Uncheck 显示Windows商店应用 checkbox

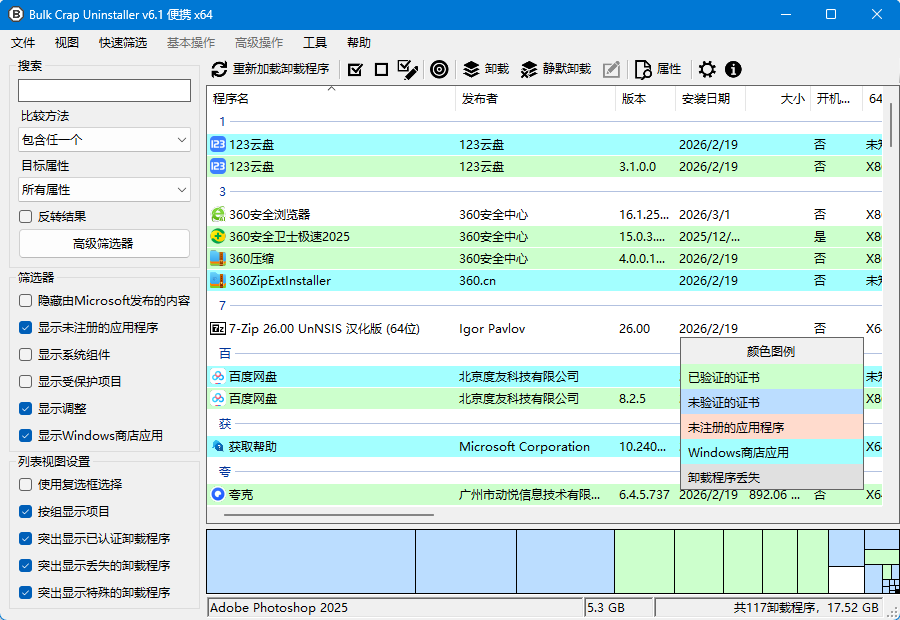click(x=26, y=436)
